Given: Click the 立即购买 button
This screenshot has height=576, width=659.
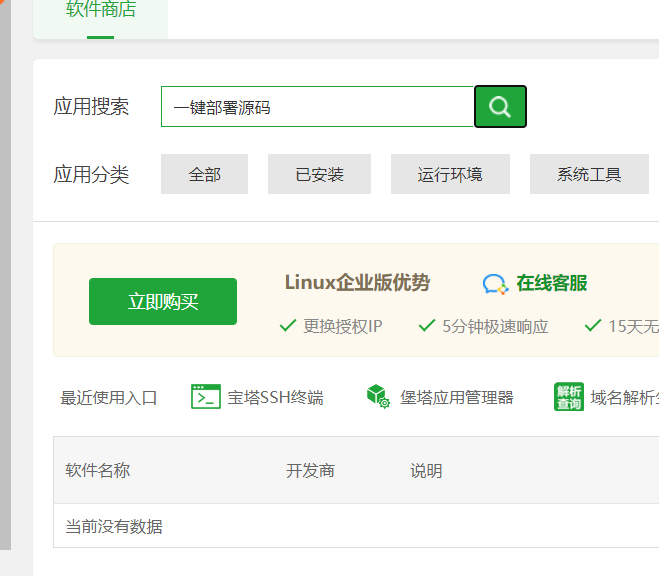Looking at the screenshot, I should [x=163, y=301].
